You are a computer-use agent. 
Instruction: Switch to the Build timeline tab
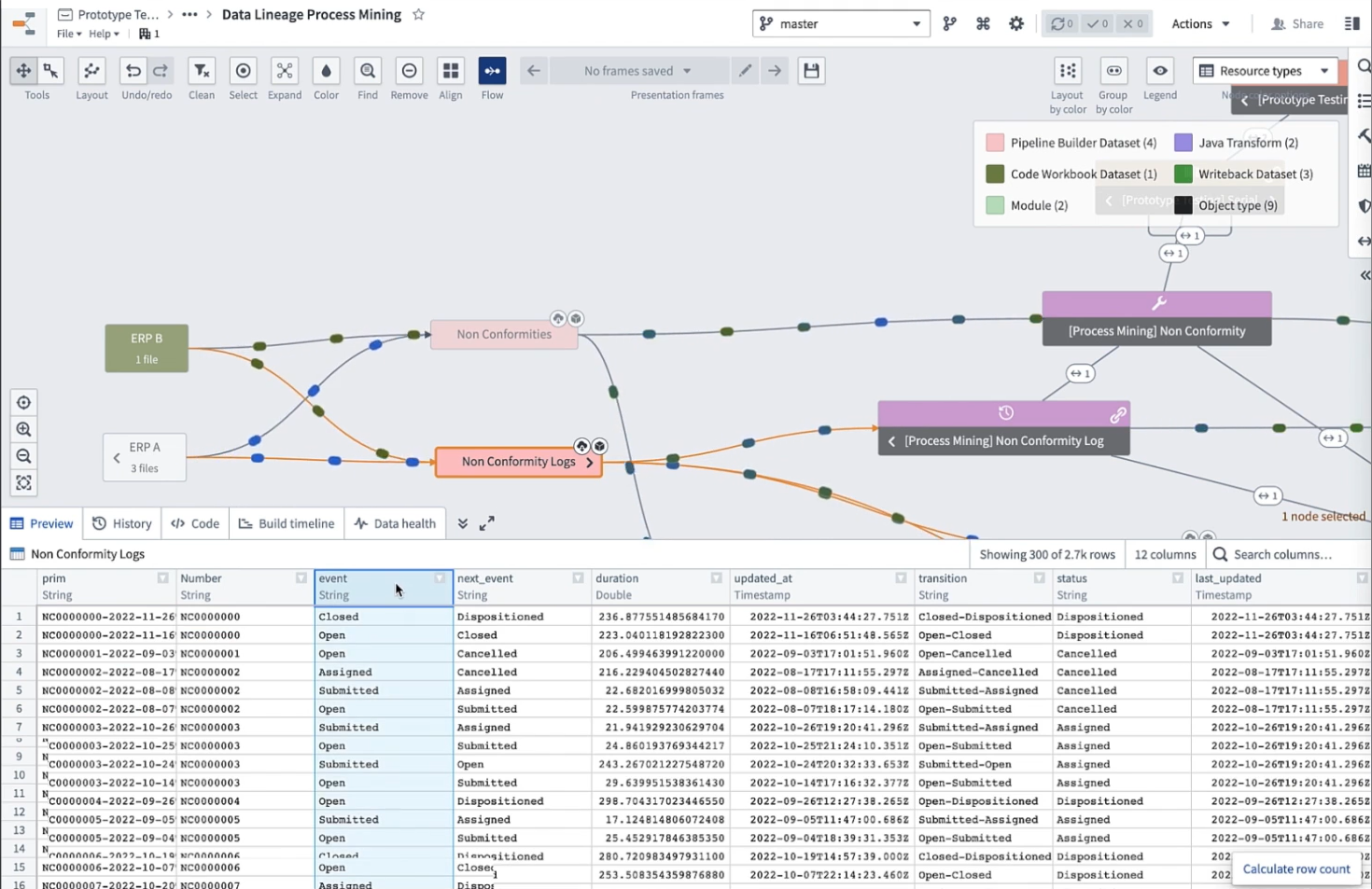[x=287, y=523]
